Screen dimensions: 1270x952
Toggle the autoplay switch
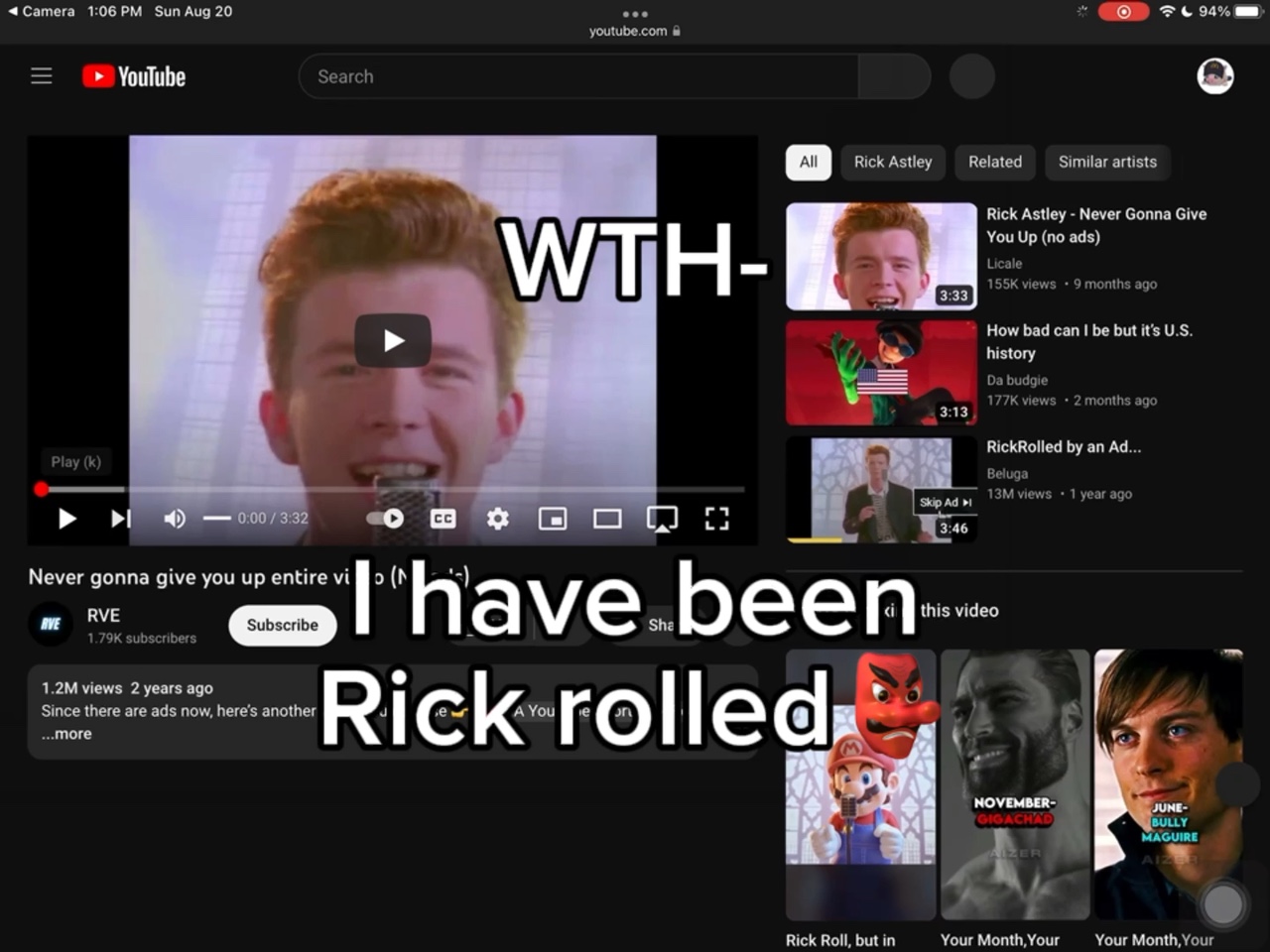pyautogui.click(x=386, y=519)
